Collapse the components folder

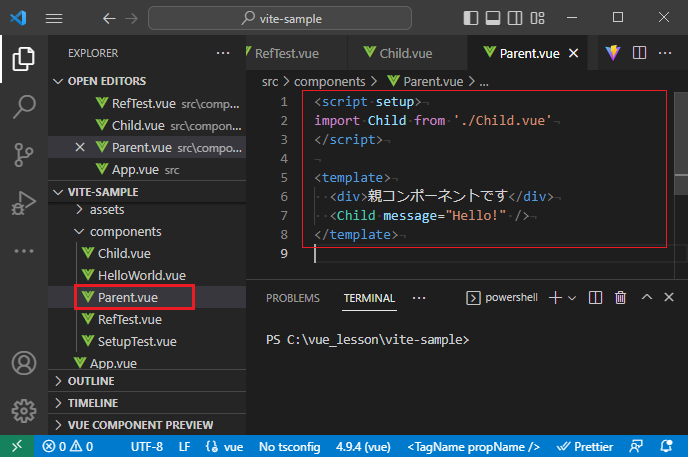click(x=147, y=232)
